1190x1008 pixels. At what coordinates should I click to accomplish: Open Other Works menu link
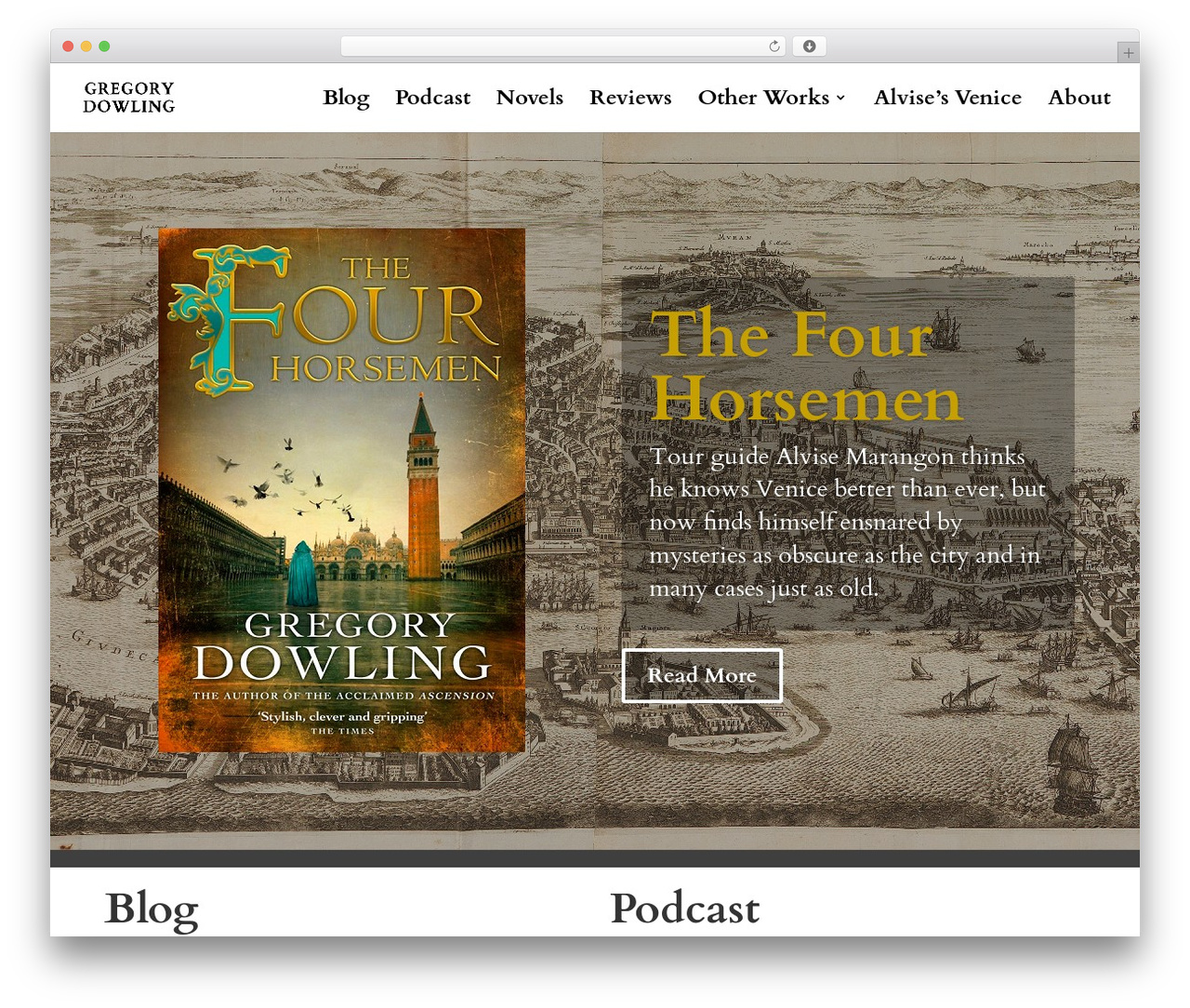click(763, 98)
